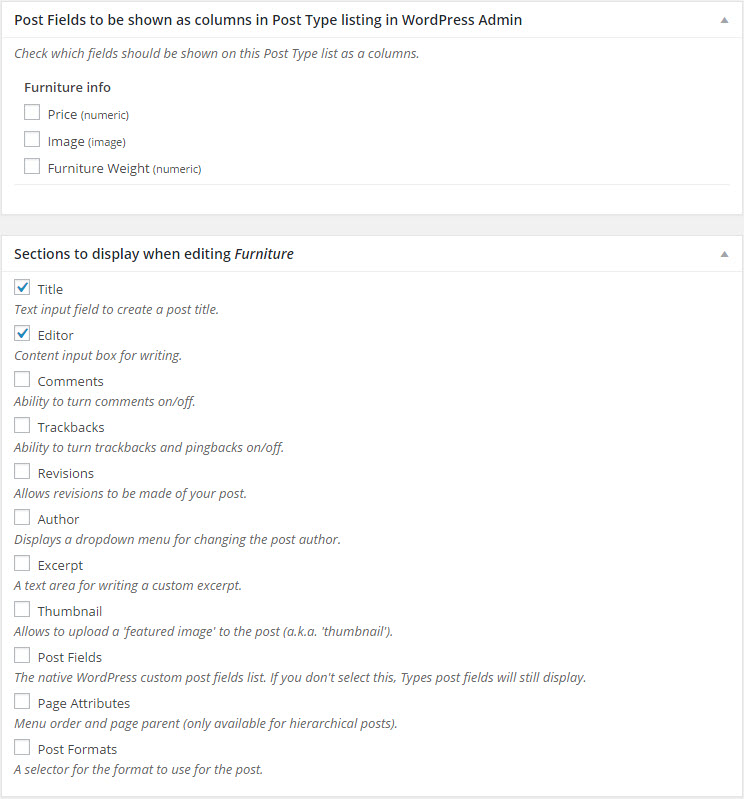Enable Thumbnail featured image support
This screenshot has width=744, height=799.
22,609
